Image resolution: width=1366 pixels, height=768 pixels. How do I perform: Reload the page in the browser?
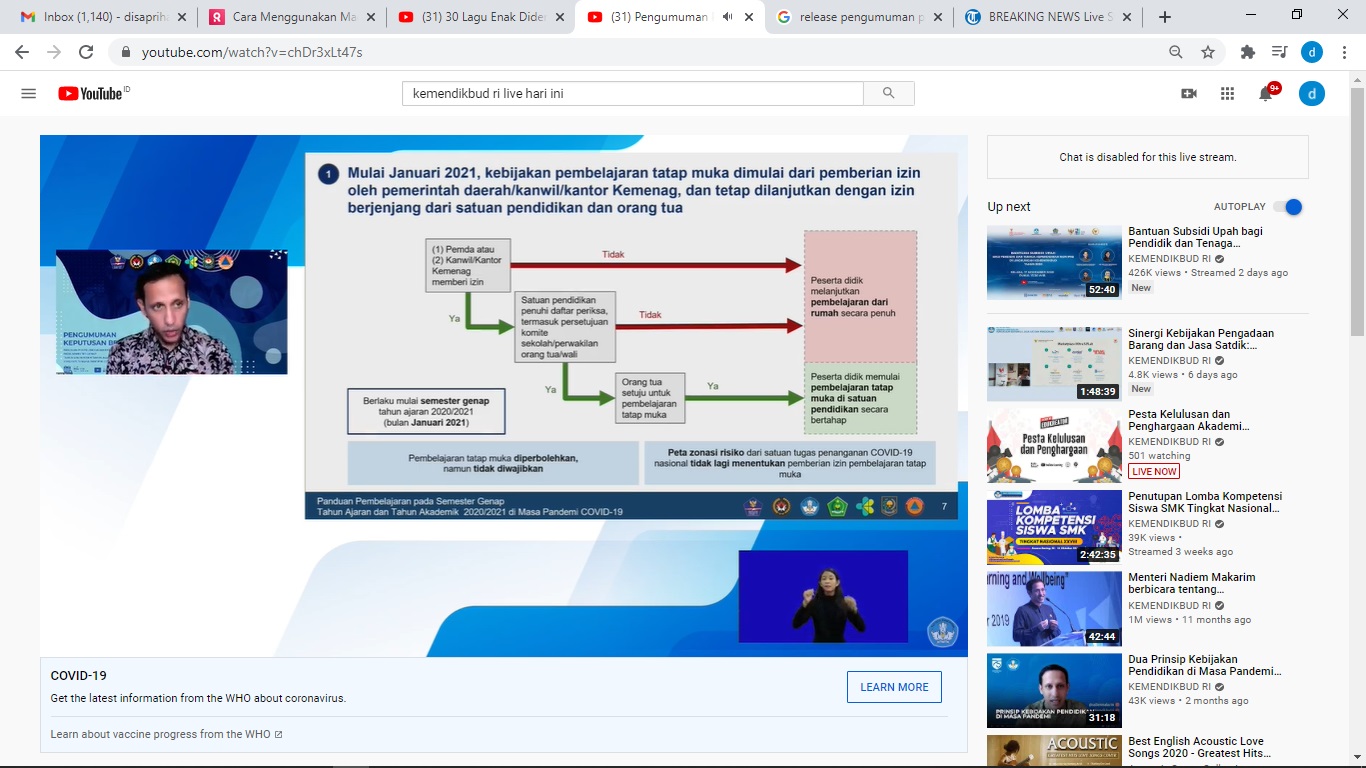pos(86,52)
